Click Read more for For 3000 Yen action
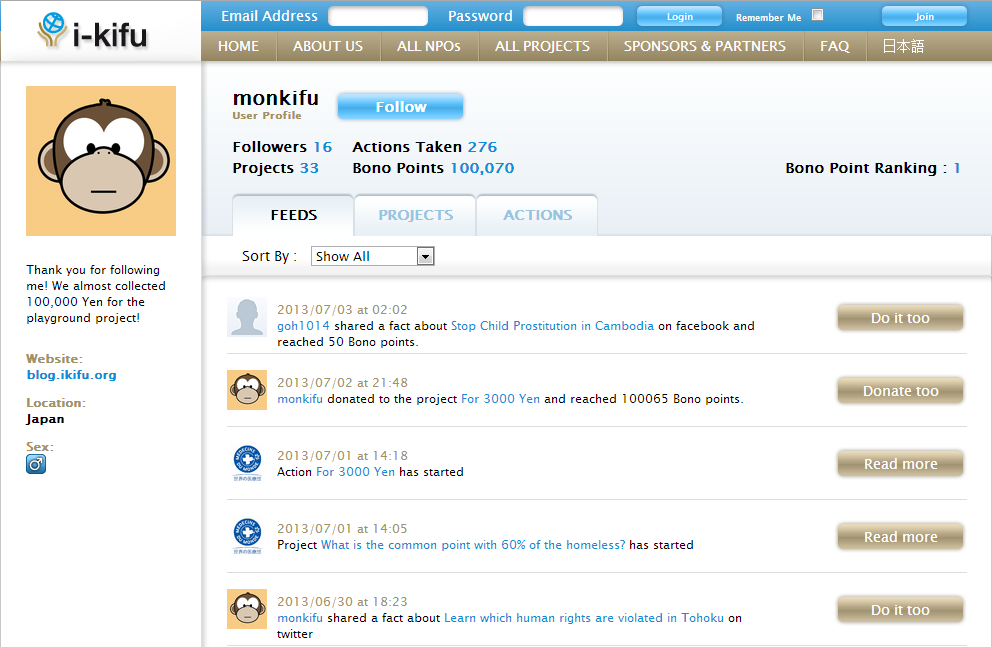This screenshot has width=992, height=647. [x=900, y=464]
